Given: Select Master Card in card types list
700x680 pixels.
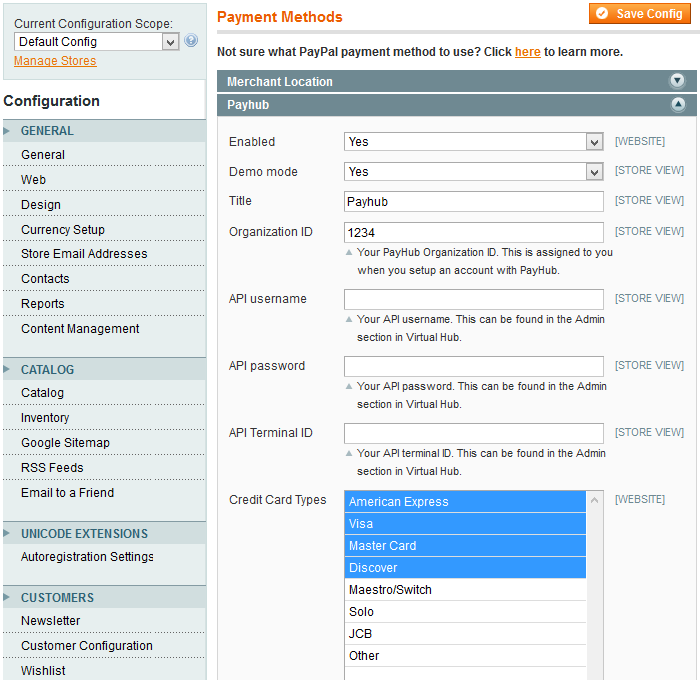Looking at the screenshot, I should tap(465, 546).
